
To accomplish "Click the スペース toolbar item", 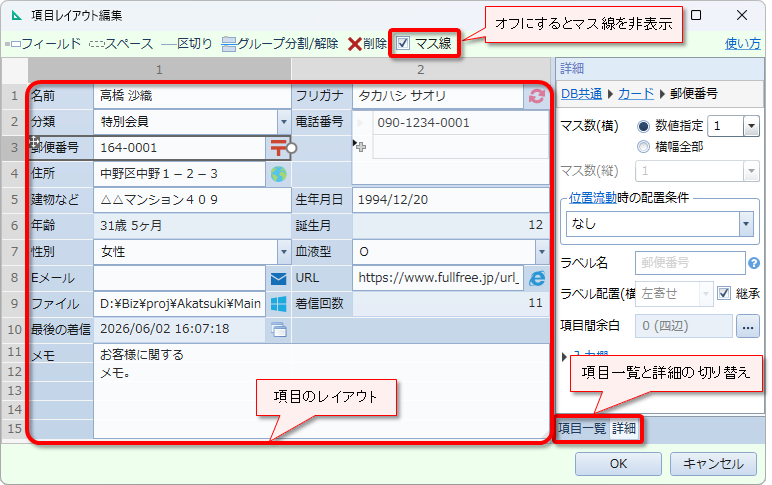I will [121, 44].
